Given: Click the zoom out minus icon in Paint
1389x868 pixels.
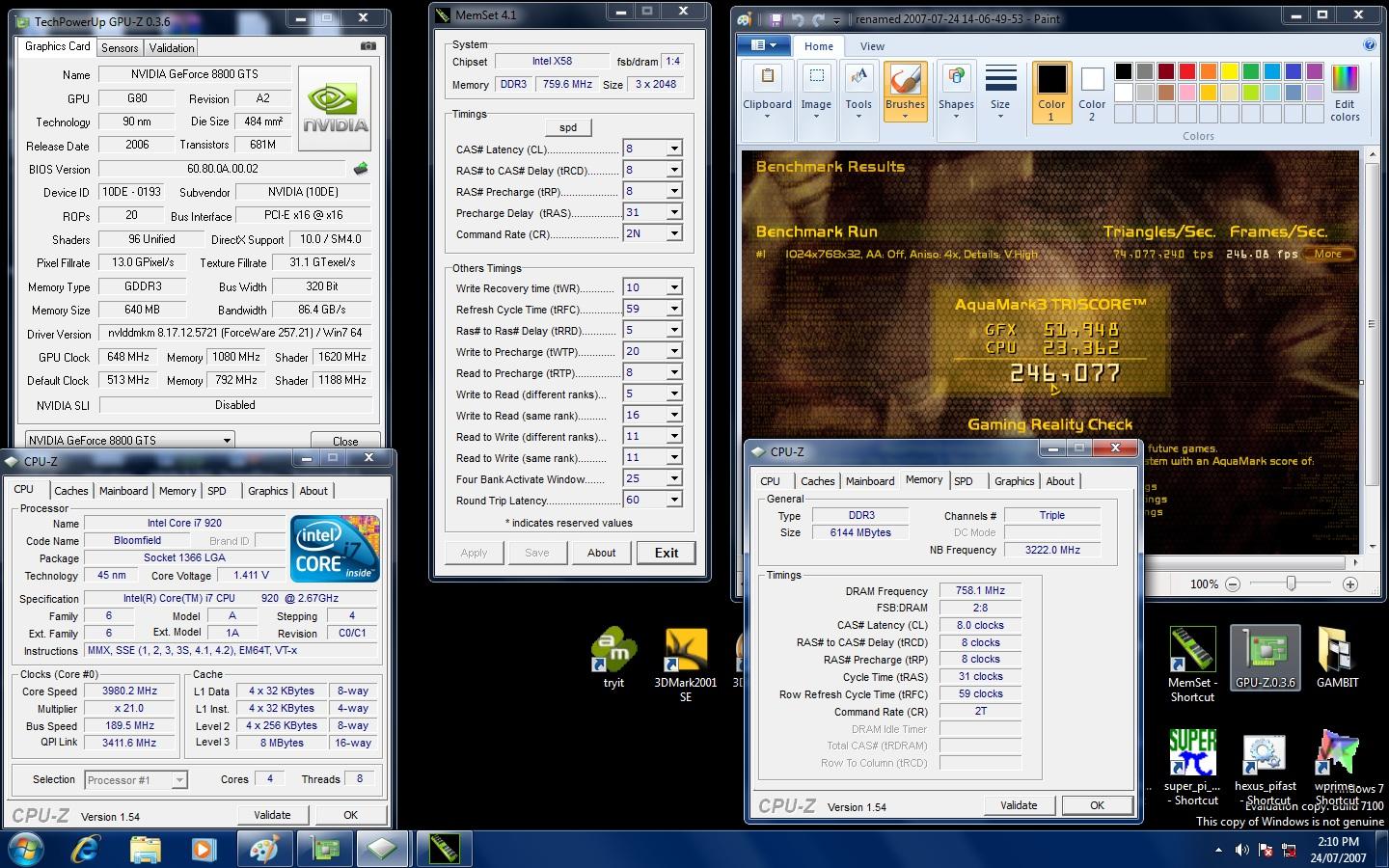Looking at the screenshot, I should 1233,584.
